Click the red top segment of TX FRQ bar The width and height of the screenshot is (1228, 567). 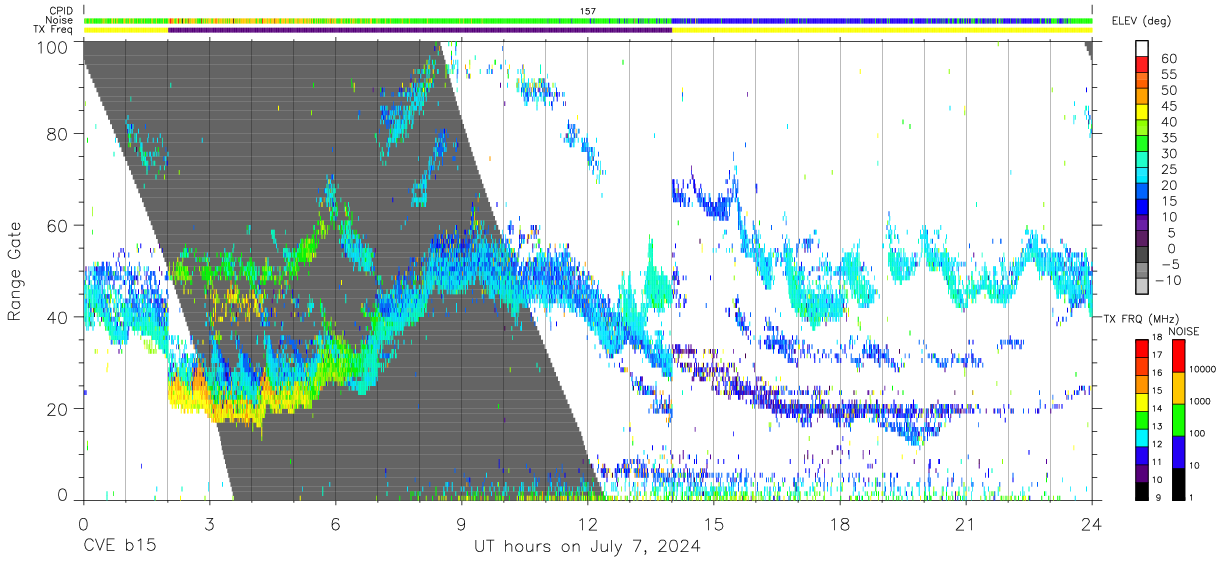pyautogui.click(x=1141, y=348)
